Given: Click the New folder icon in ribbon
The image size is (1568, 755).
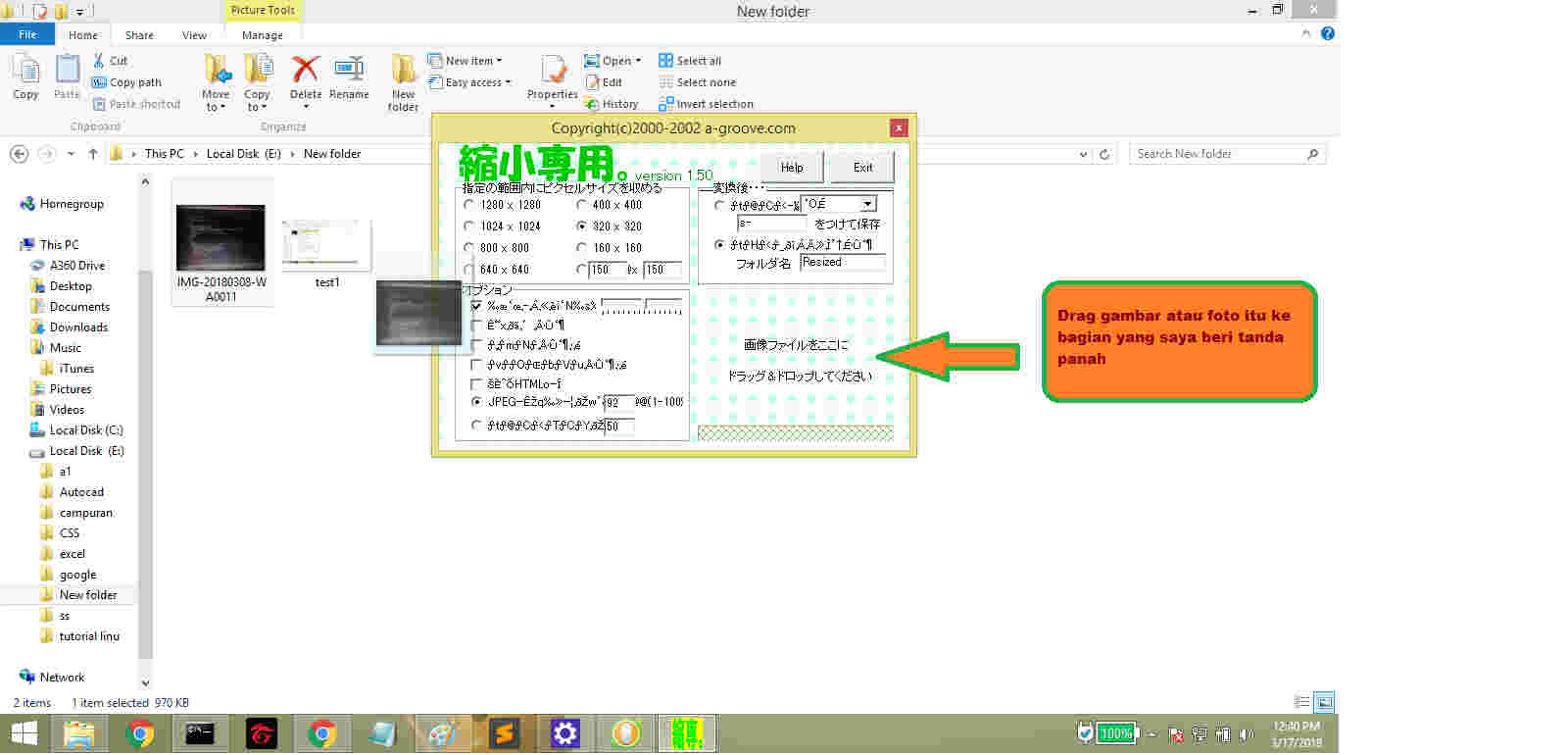Looking at the screenshot, I should click(x=403, y=70).
